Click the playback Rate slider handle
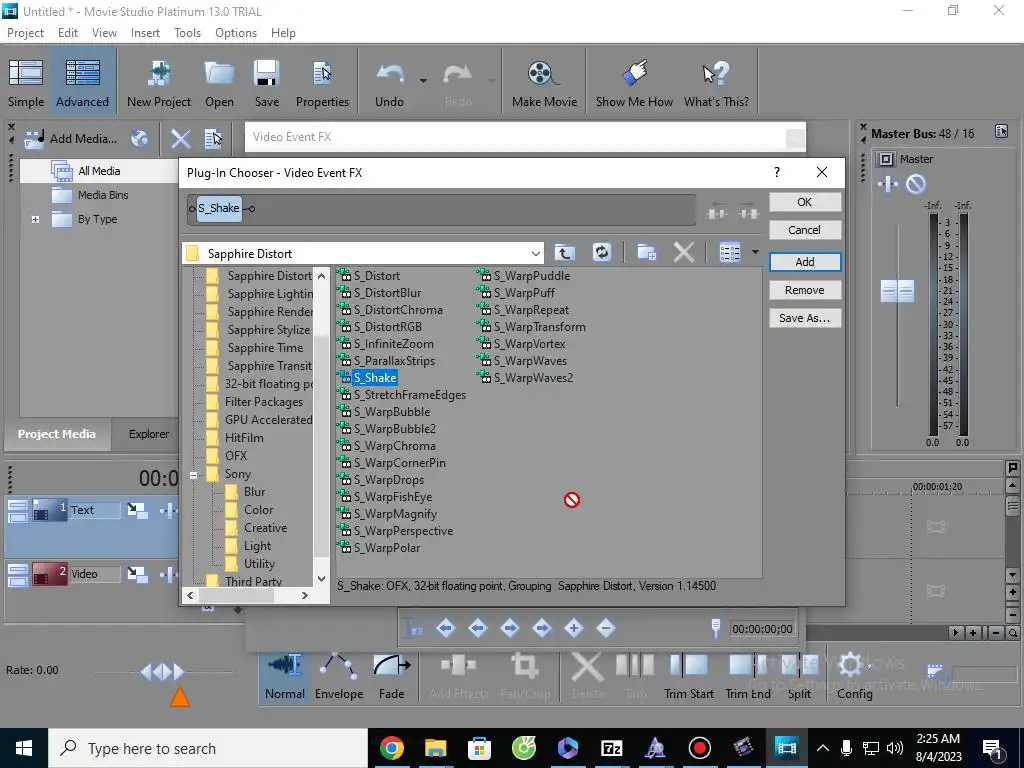This screenshot has height=768, width=1024. click(162, 671)
